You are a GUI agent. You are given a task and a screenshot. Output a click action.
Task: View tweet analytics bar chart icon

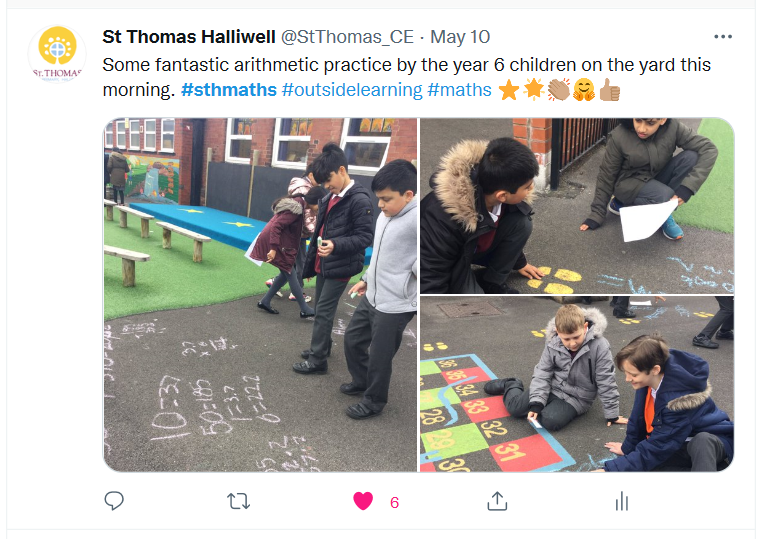click(622, 501)
